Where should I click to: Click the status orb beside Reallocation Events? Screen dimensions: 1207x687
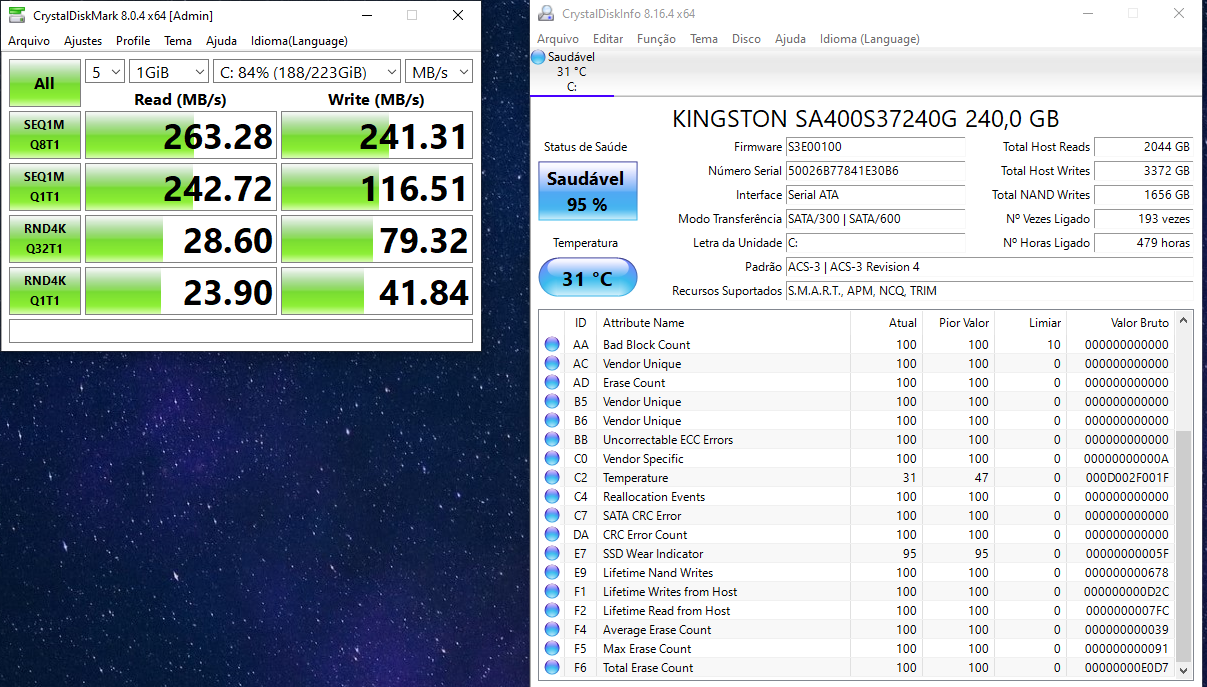point(552,497)
